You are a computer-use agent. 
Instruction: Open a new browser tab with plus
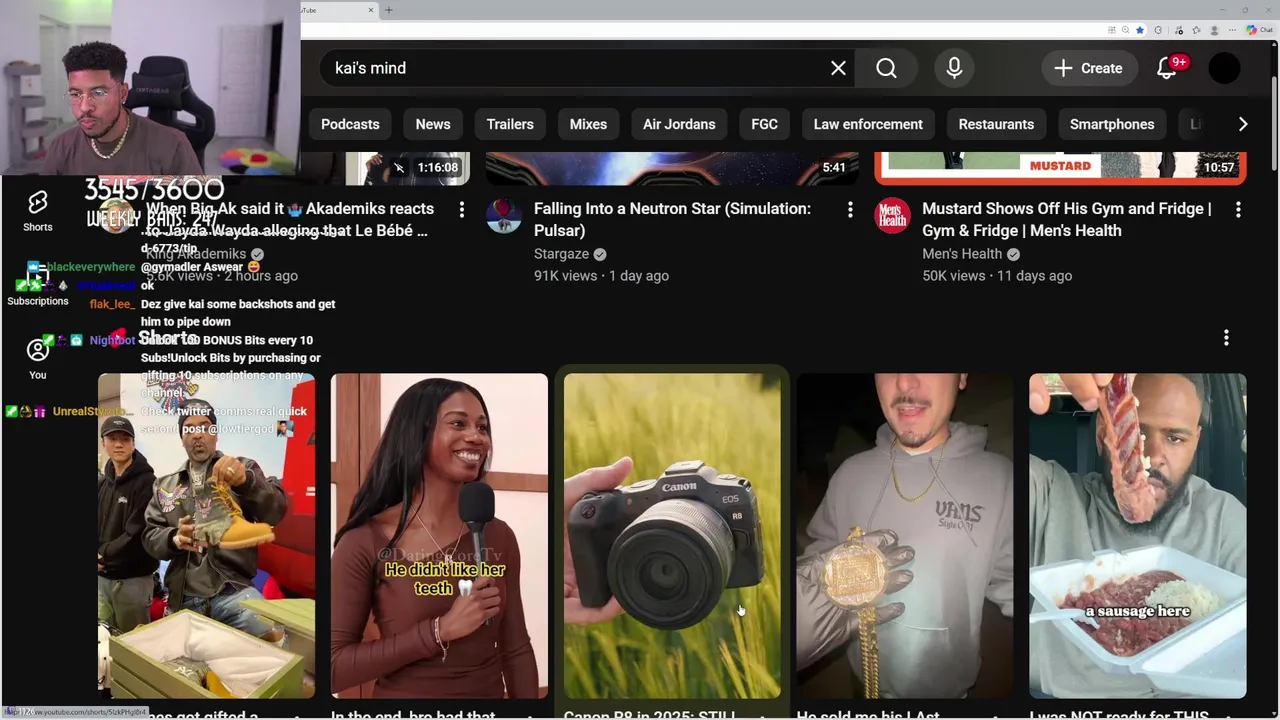(389, 10)
